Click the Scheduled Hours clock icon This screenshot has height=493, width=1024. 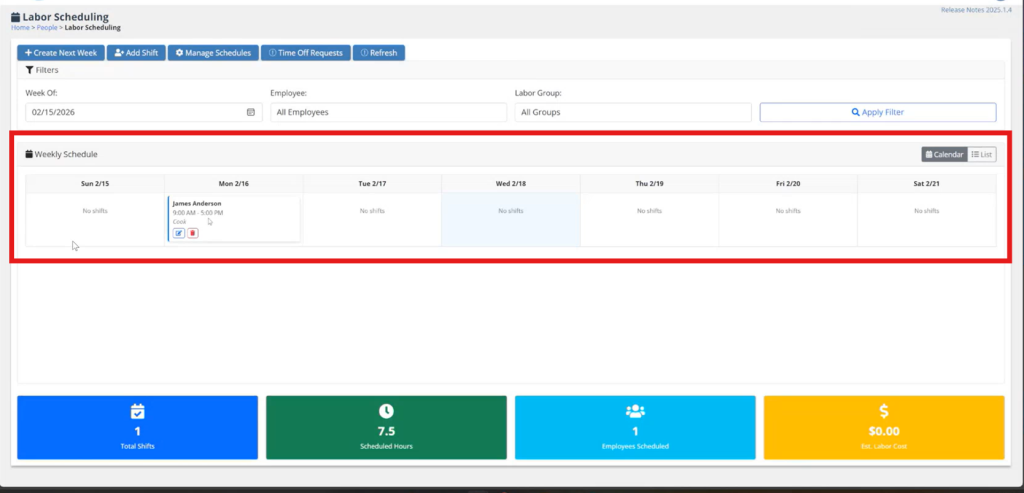click(386, 411)
